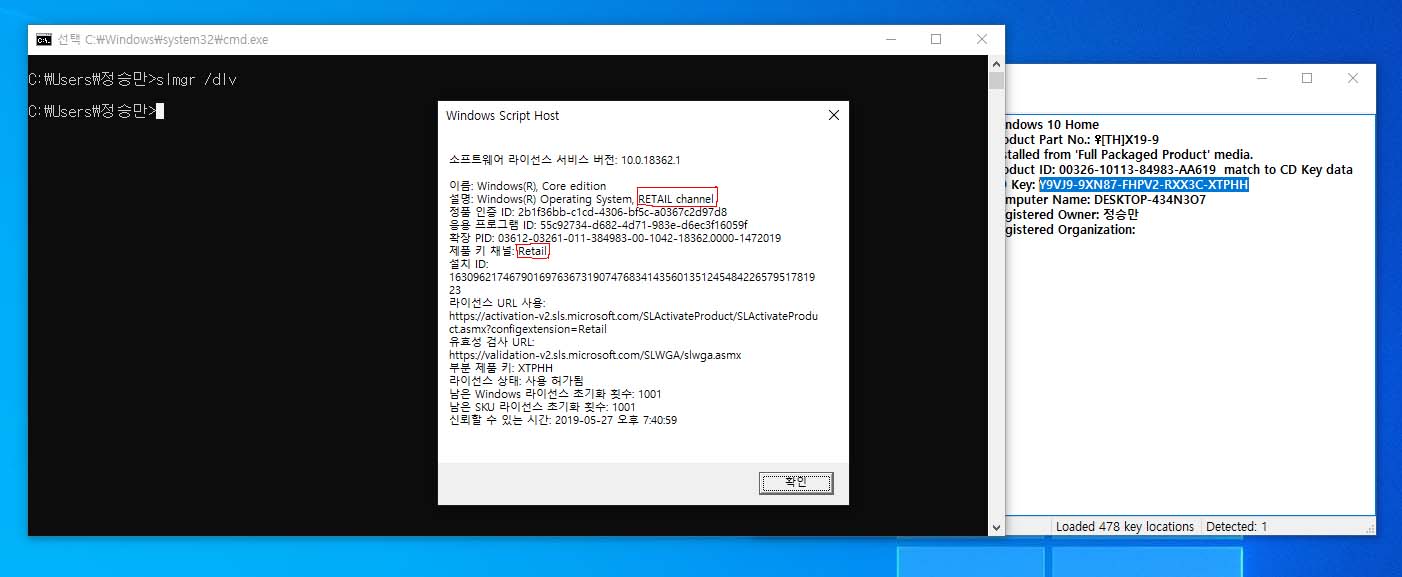1402x577 pixels.
Task: Click the Registered Organization line
Action: 1071,230
